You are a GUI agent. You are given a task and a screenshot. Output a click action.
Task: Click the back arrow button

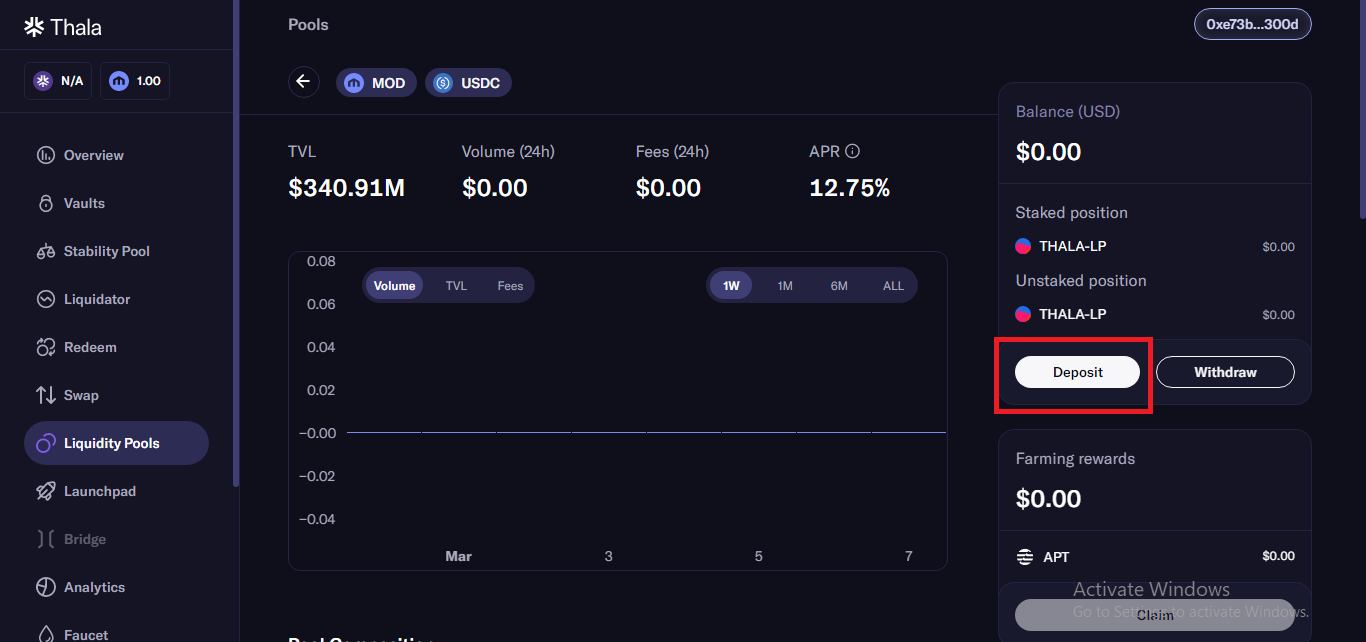point(304,82)
